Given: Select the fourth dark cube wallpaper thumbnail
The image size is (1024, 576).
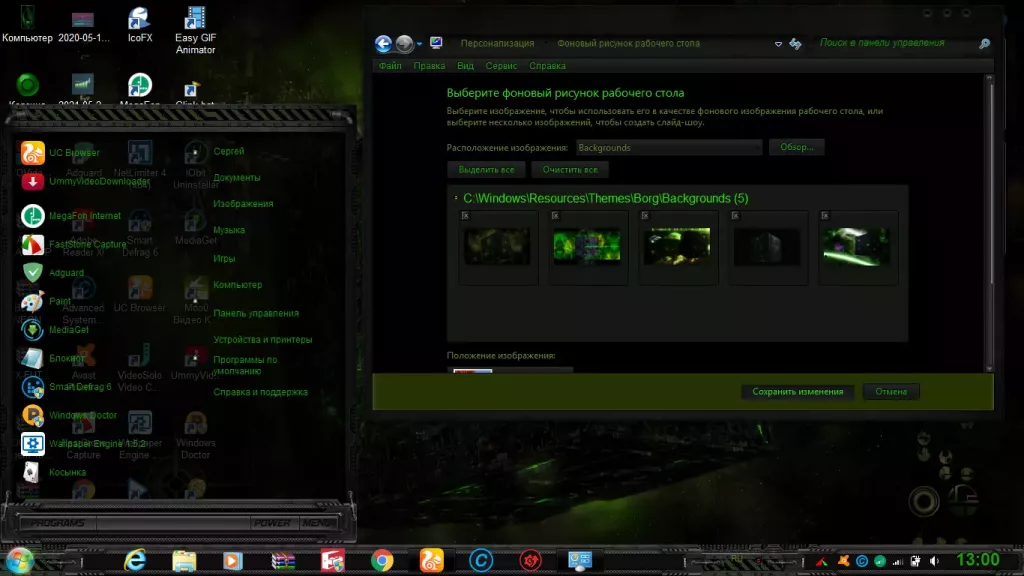Looking at the screenshot, I should [767, 247].
